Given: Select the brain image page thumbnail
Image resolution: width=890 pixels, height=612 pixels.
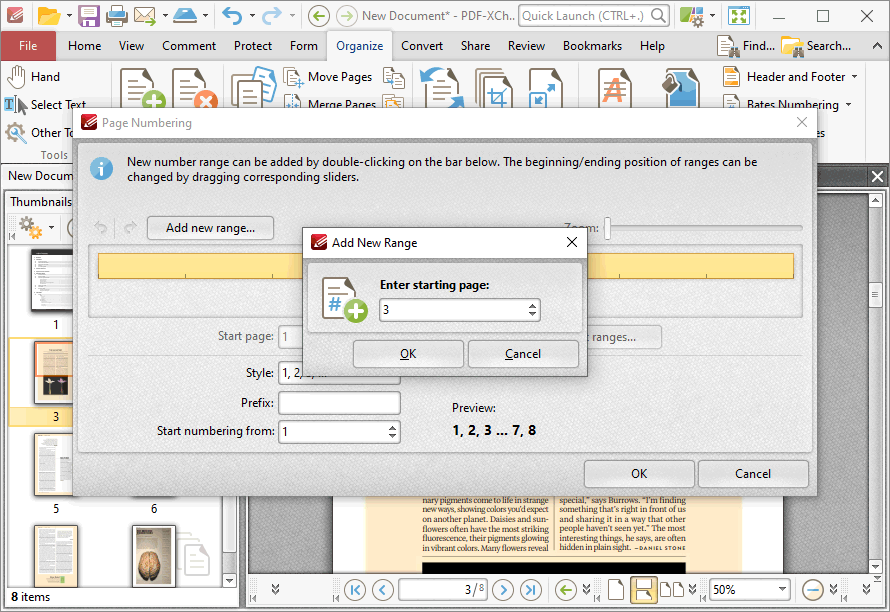Looking at the screenshot, I should 153,556.
